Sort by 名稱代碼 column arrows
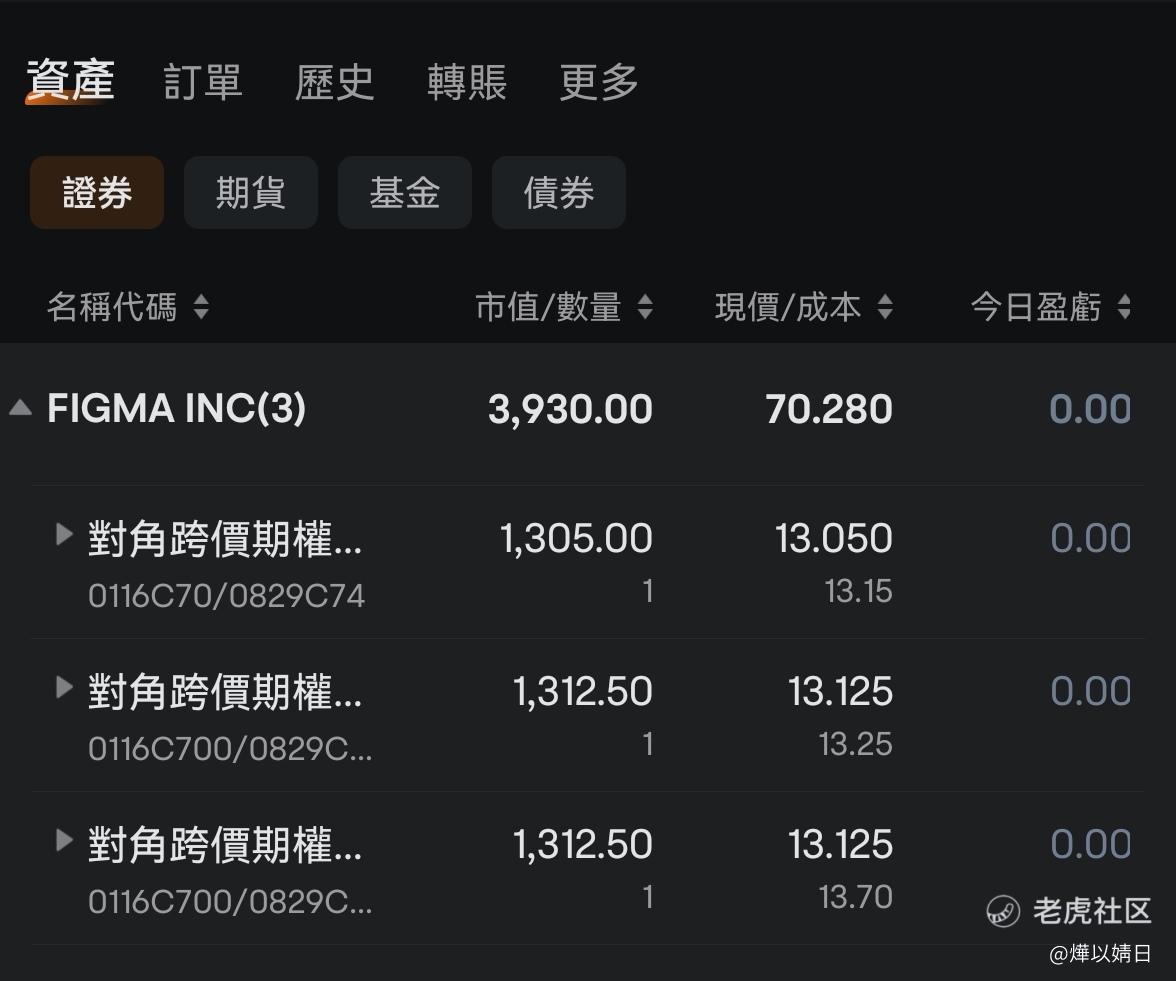 click(201, 307)
